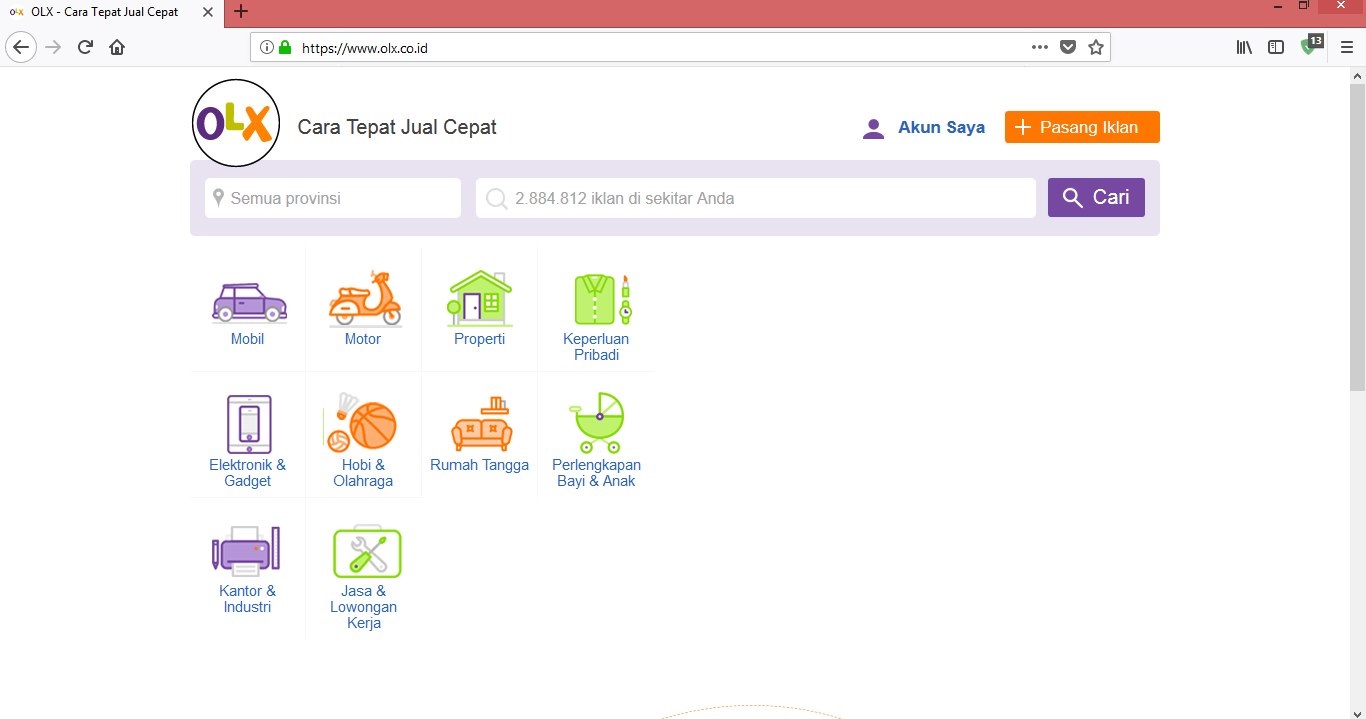Click the OLX logo
The width and height of the screenshot is (1366, 719).
pos(235,123)
